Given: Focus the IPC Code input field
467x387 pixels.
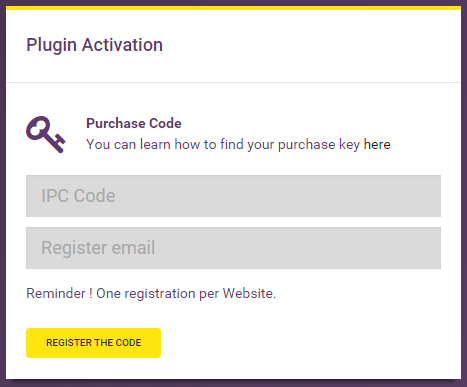Looking at the screenshot, I should 233,196.
